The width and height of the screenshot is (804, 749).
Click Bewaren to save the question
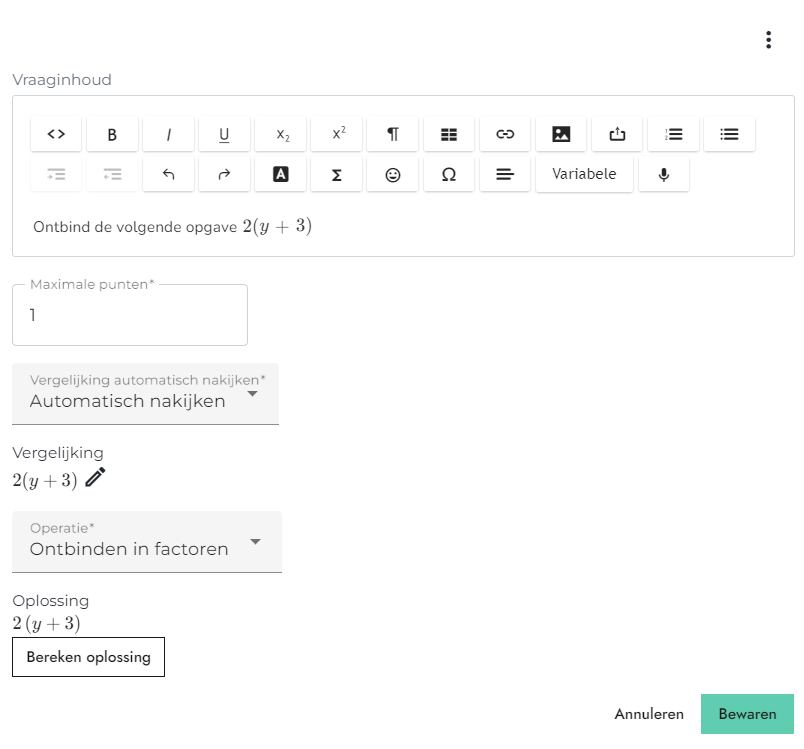tap(747, 714)
